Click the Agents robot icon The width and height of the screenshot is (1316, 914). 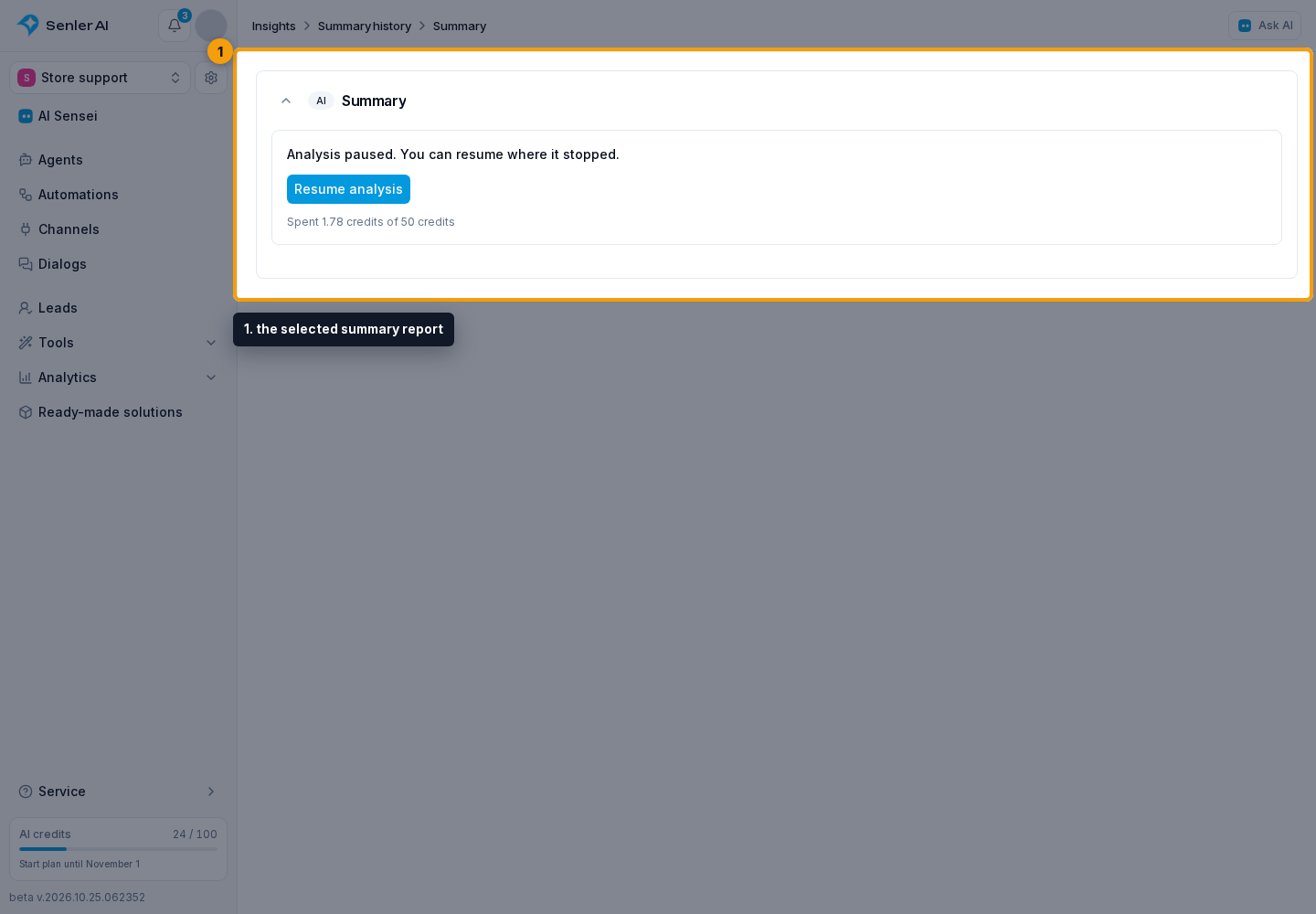coord(26,160)
